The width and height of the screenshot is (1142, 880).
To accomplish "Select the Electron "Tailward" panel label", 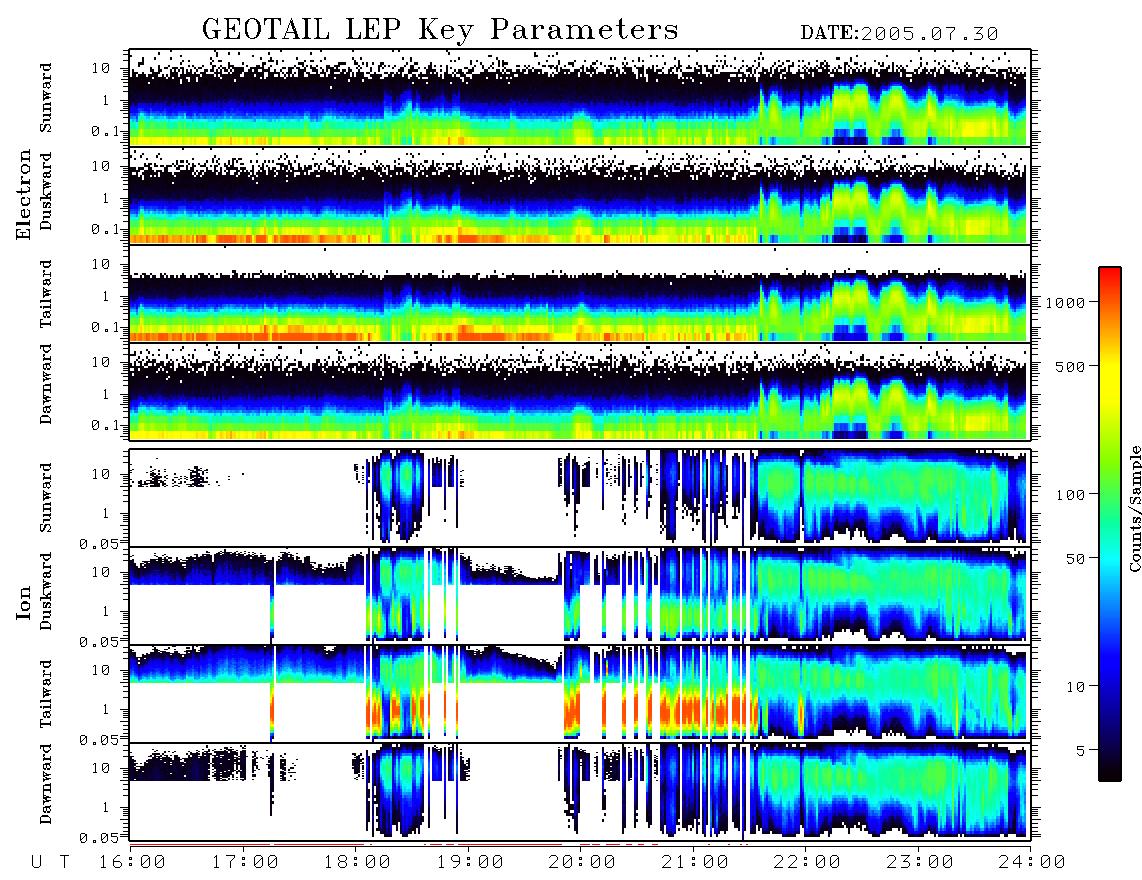I will tap(46, 294).
